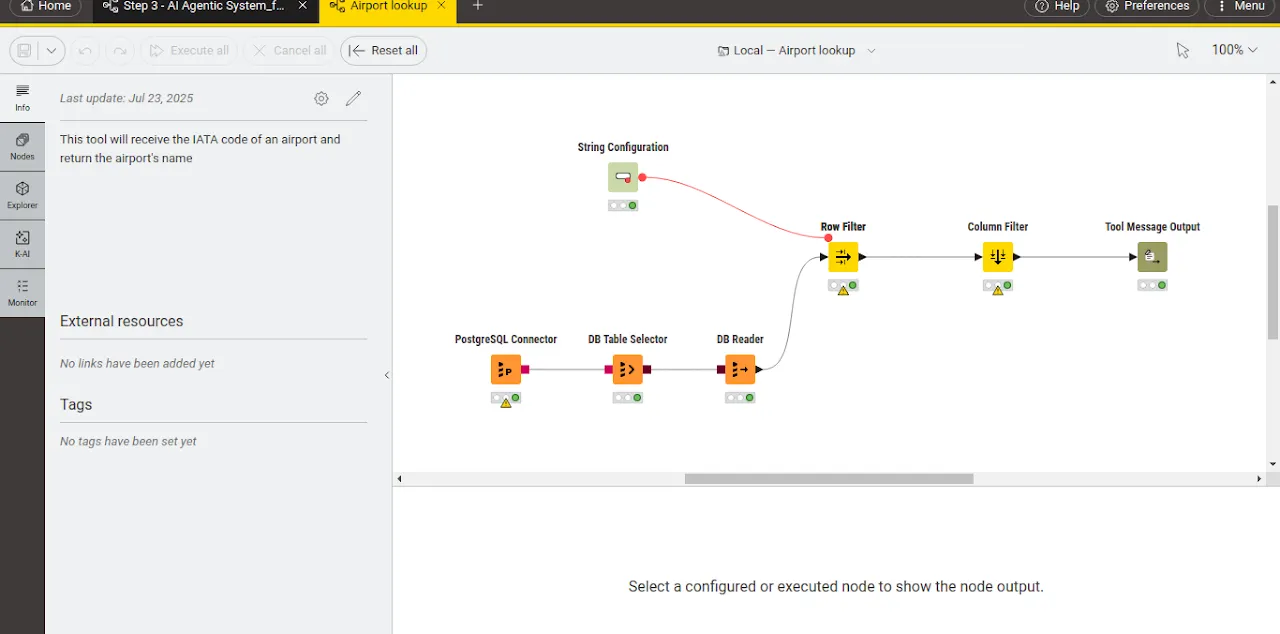The height and width of the screenshot is (634, 1280).
Task: Select the Row Filter node
Action: pyautogui.click(x=843, y=256)
